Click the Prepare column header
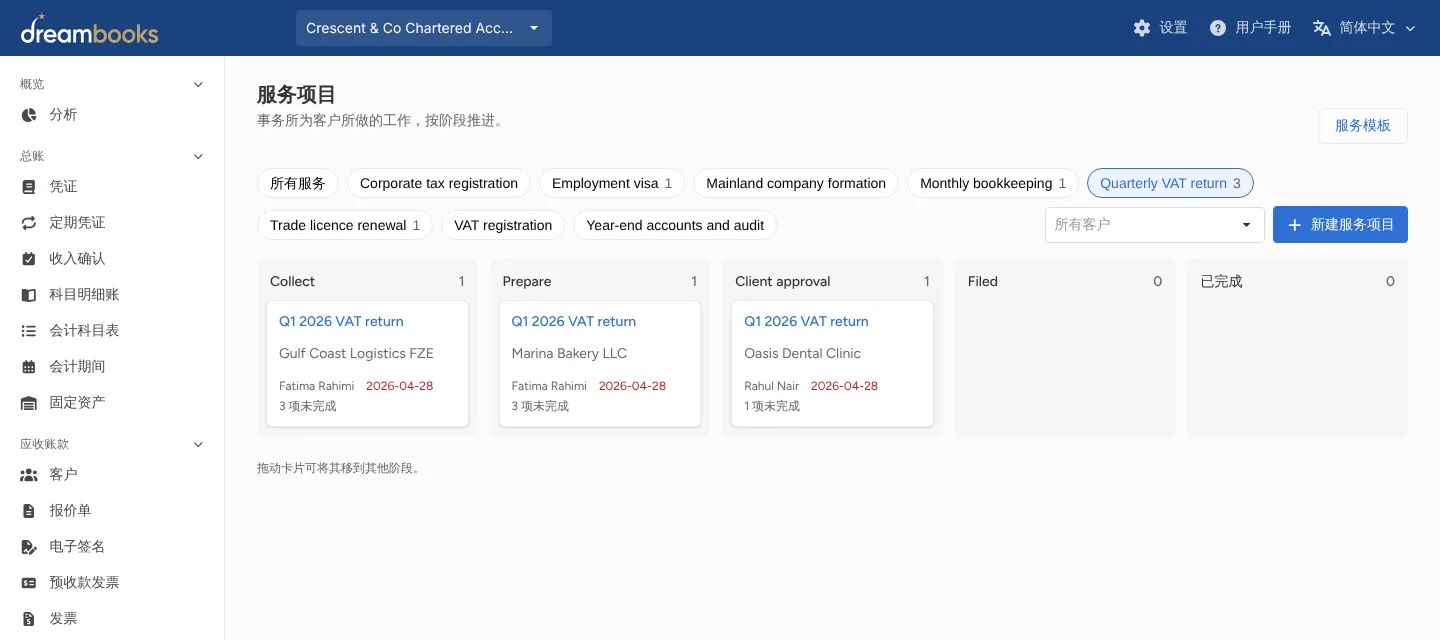This screenshot has height=640, width=1440. point(527,281)
